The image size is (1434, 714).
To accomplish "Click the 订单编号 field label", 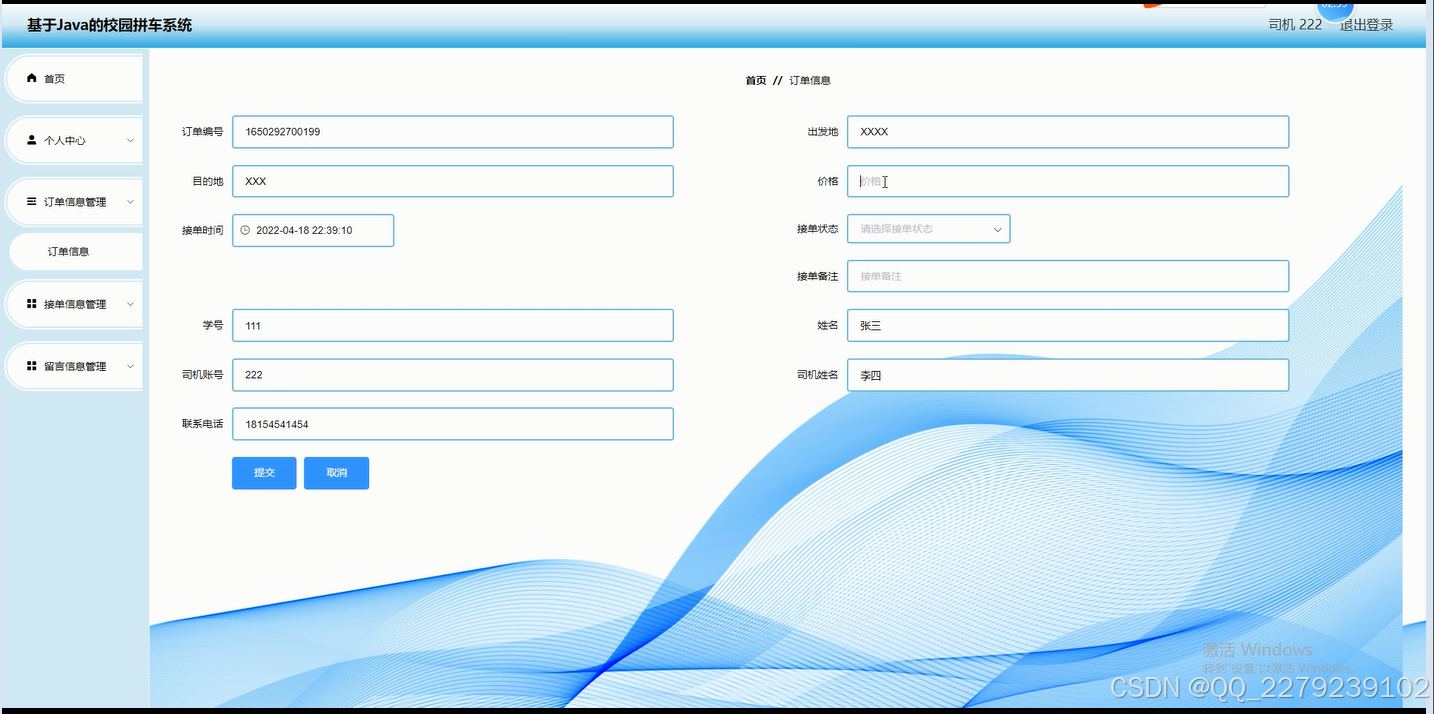I will [203, 132].
